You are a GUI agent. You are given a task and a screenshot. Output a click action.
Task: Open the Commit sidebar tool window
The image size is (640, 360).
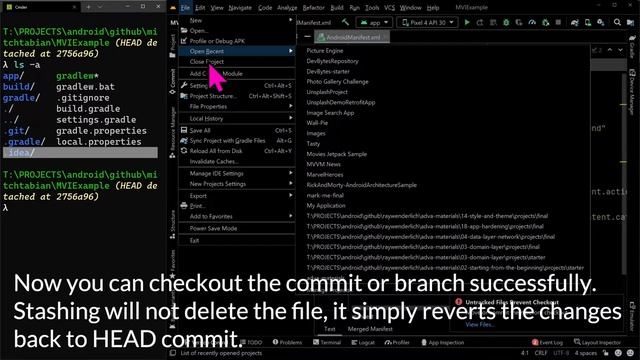click(173, 82)
